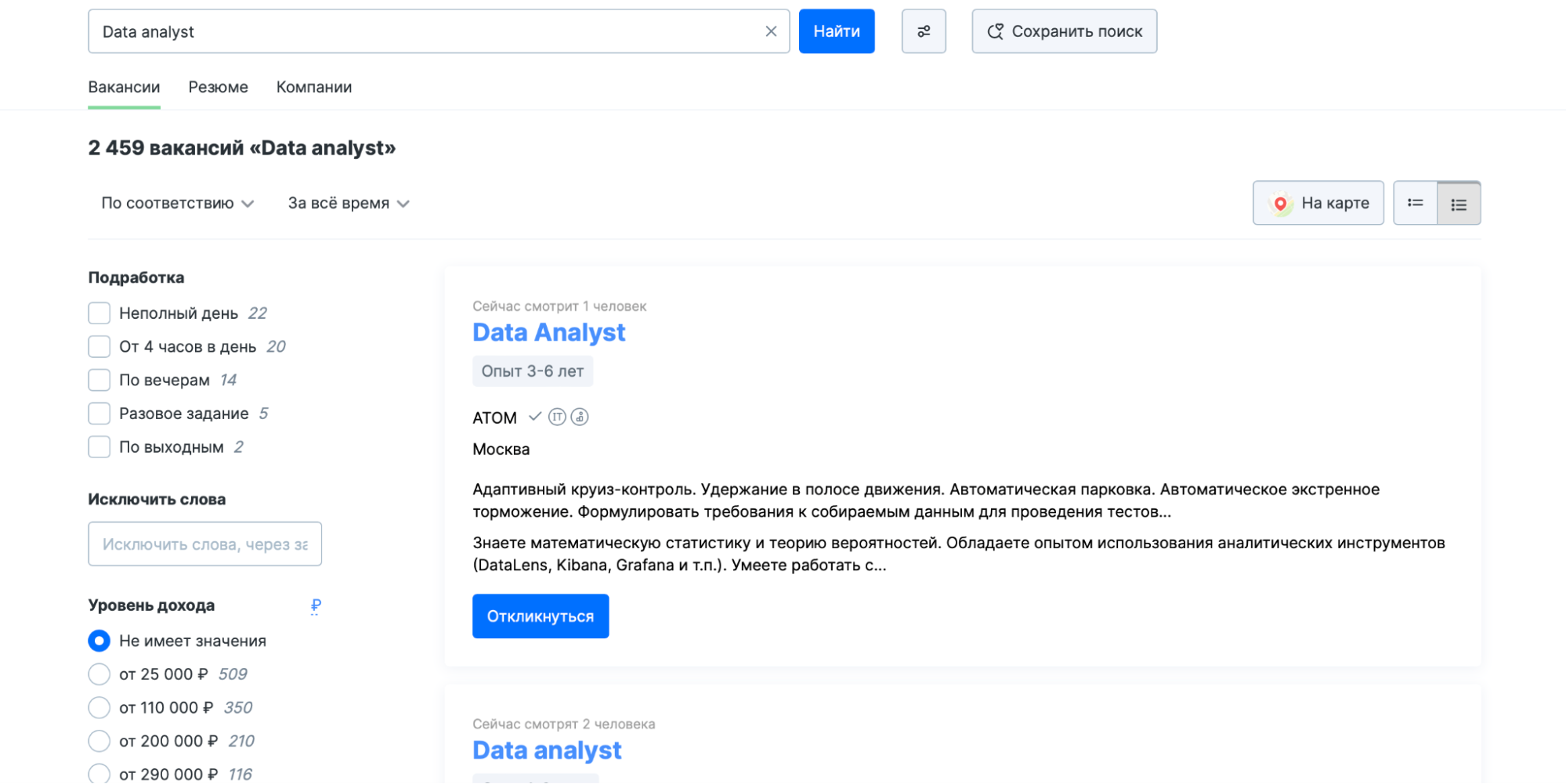This screenshot has height=784, width=1566.
Task: Click the Найти search button
Action: pos(837,31)
